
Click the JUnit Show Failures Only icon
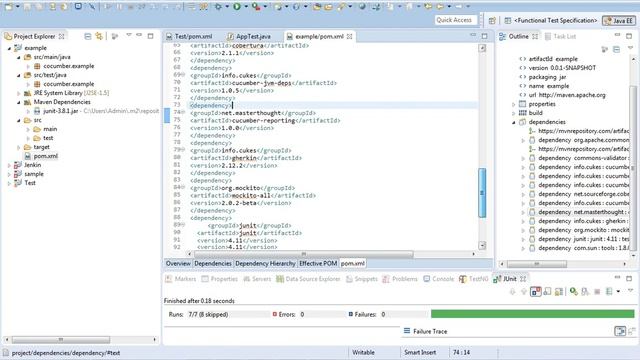pos(536,291)
